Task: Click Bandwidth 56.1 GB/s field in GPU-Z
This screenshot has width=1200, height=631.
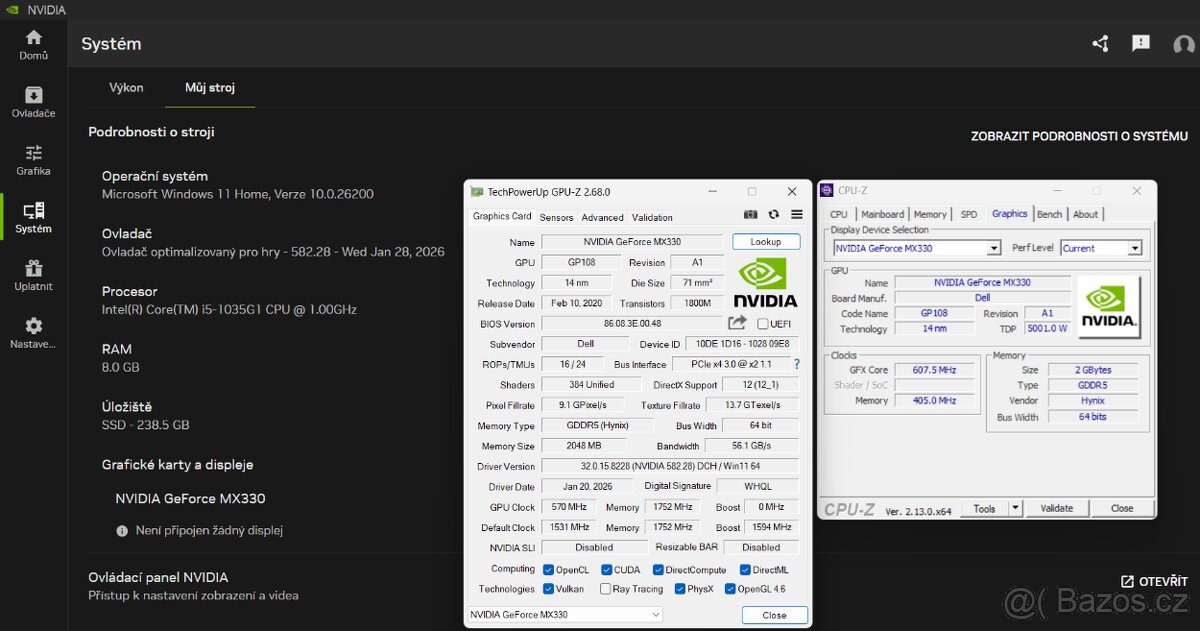Action: click(x=751, y=446)
